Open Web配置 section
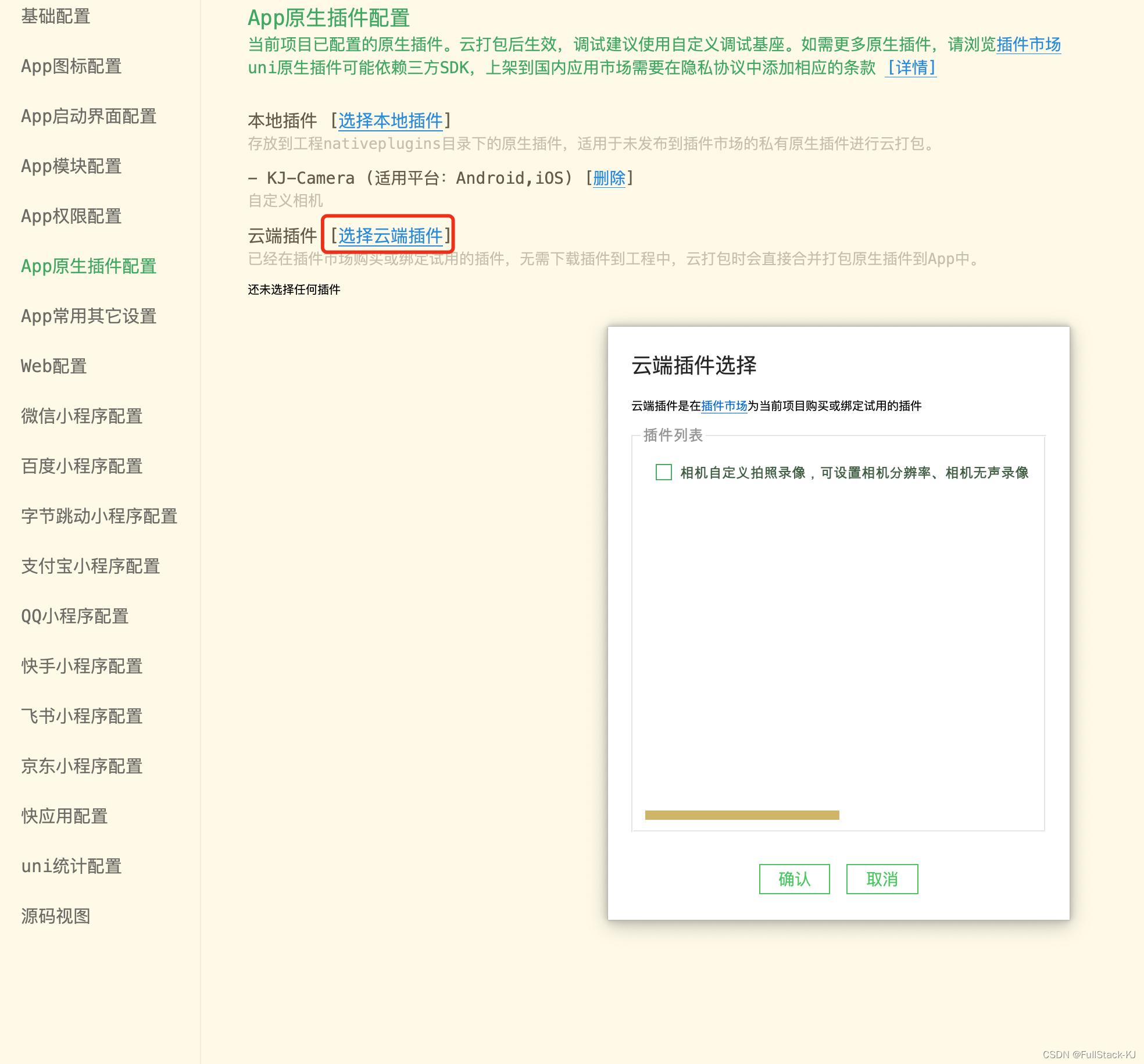 click(53, 366)
